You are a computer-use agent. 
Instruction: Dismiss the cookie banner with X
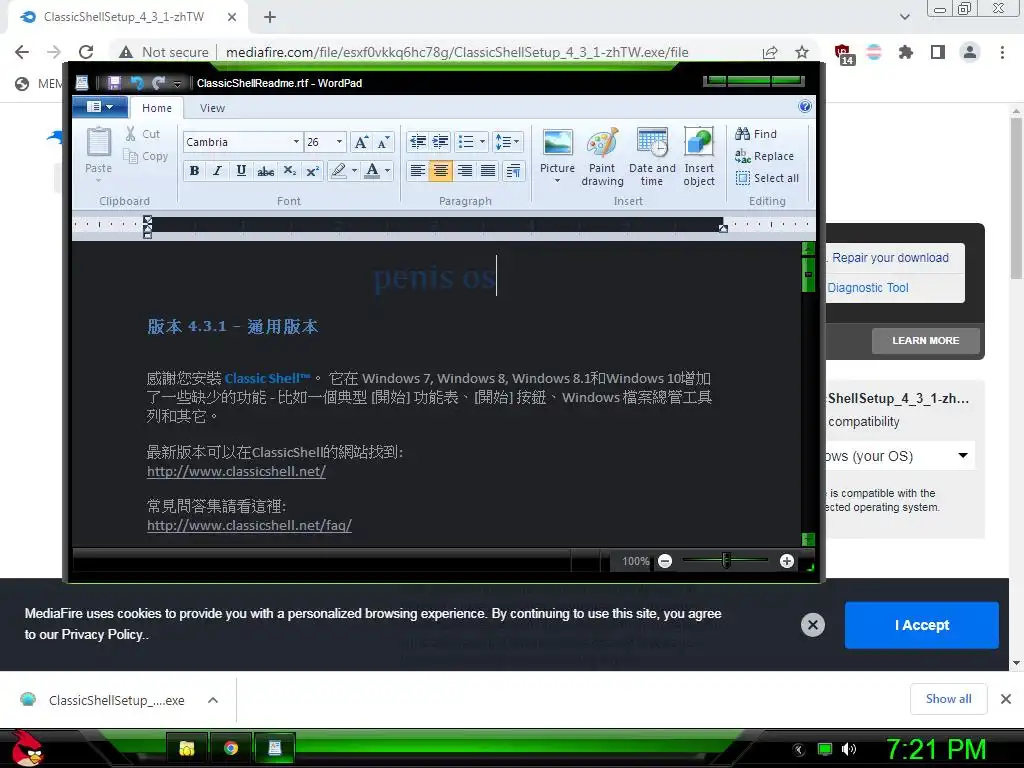click(812, 625)
